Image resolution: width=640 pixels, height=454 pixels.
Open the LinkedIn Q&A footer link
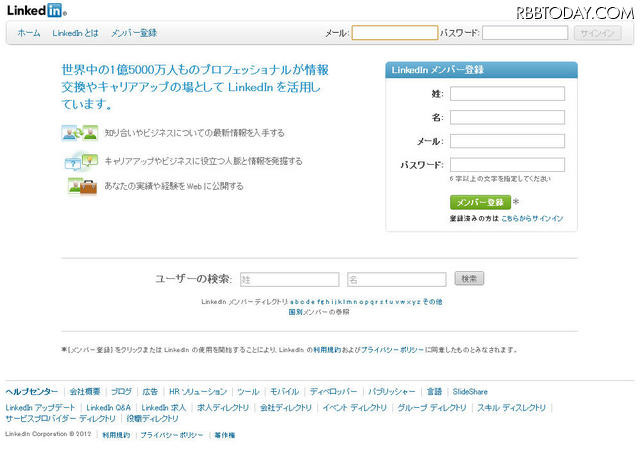(x=109, y=407)
